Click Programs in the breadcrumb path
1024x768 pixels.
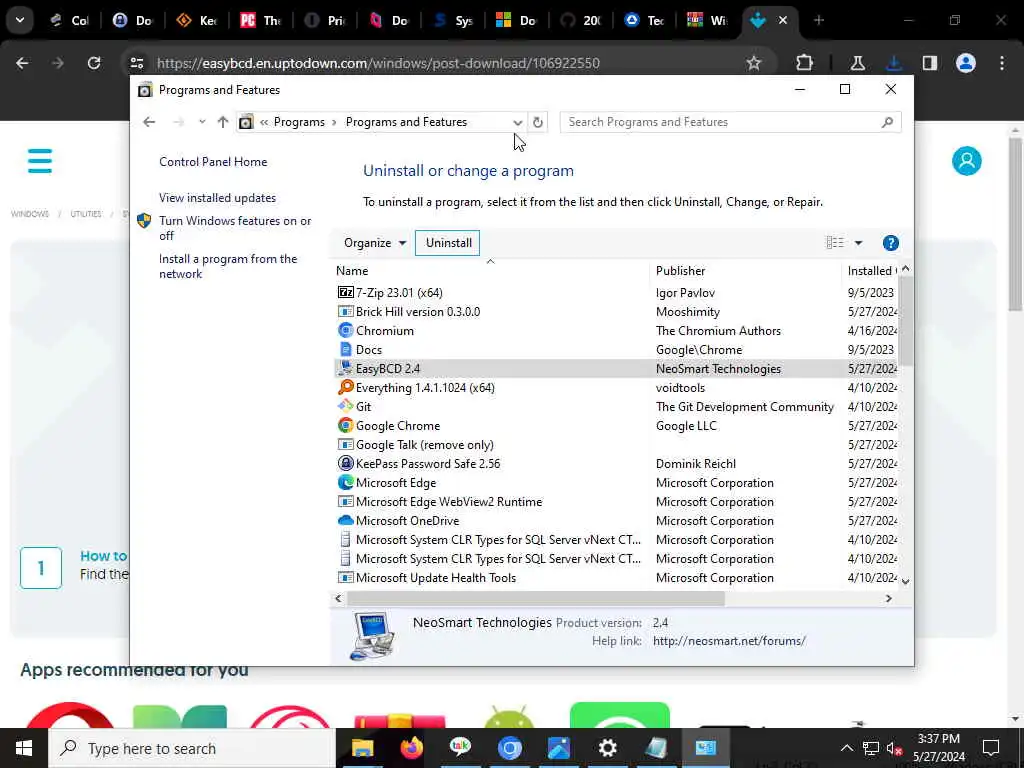pos(299,122)
